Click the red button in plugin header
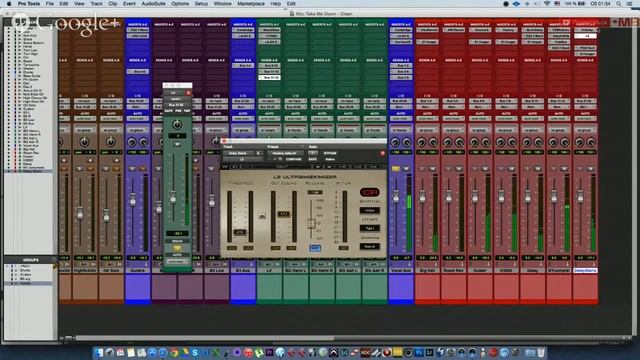This screenshot has width=640, height=360. (x=382, y=153)
